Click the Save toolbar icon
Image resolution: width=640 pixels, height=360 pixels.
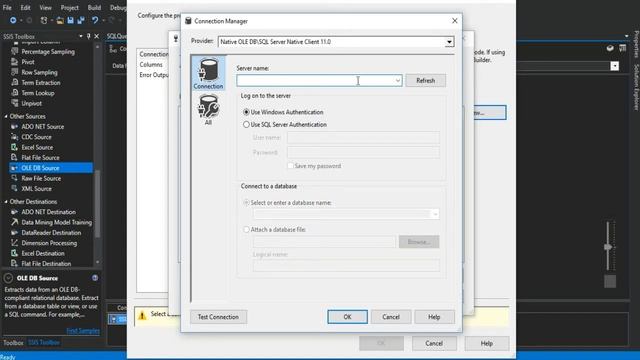pyautogui.click(x=71, y=20)
